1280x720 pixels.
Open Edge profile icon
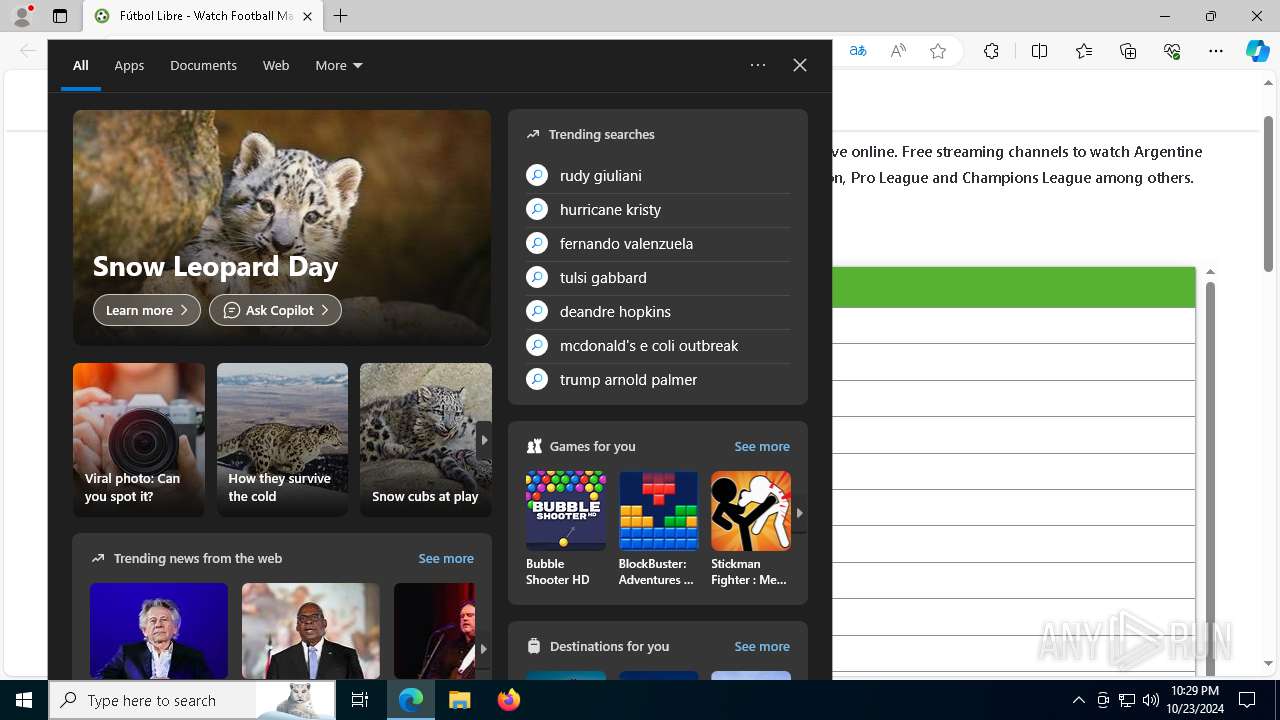click(22, 16)
